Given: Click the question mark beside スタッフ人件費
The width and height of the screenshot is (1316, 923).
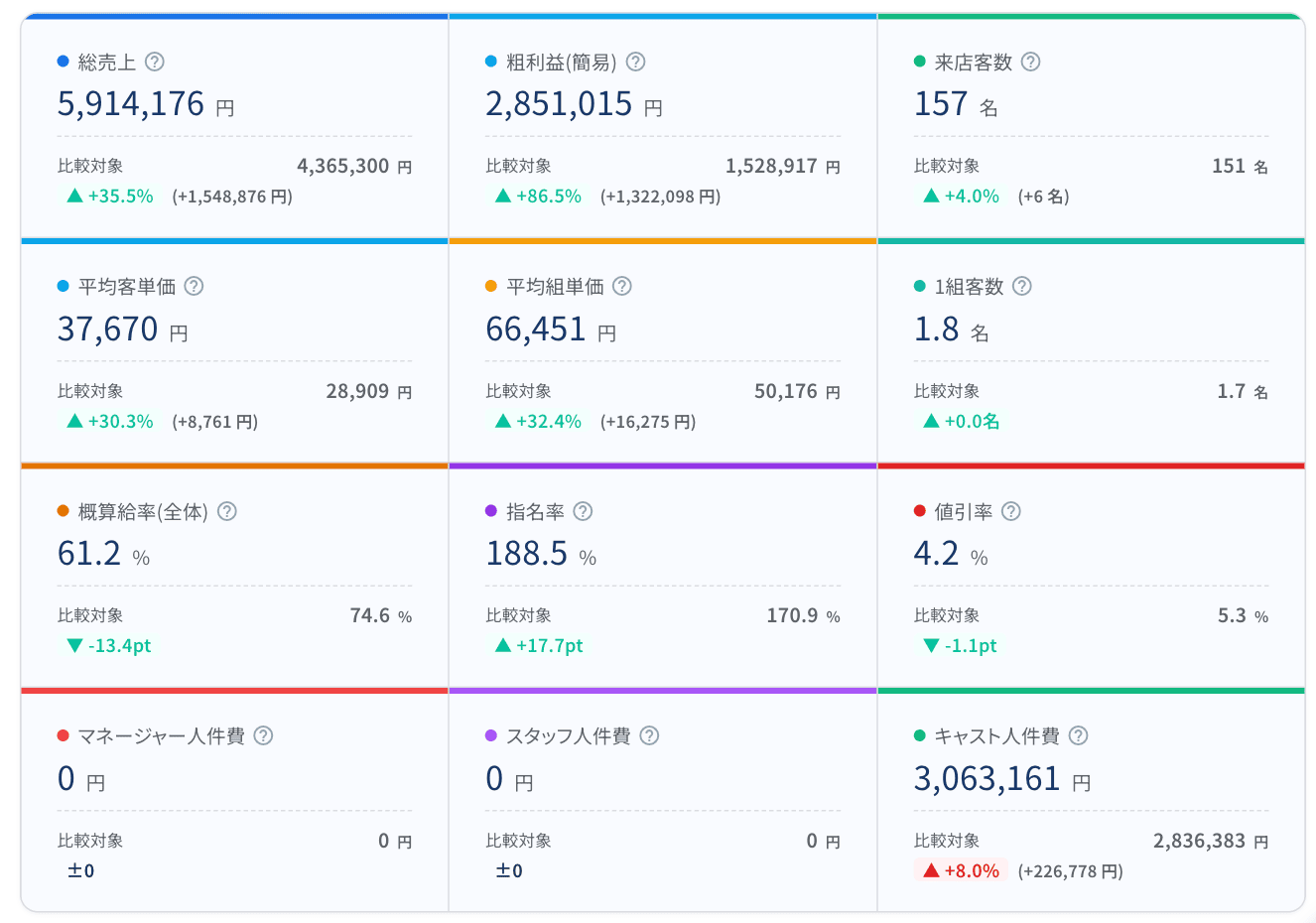Looking at the screenshot, I should tap(649, 735).
